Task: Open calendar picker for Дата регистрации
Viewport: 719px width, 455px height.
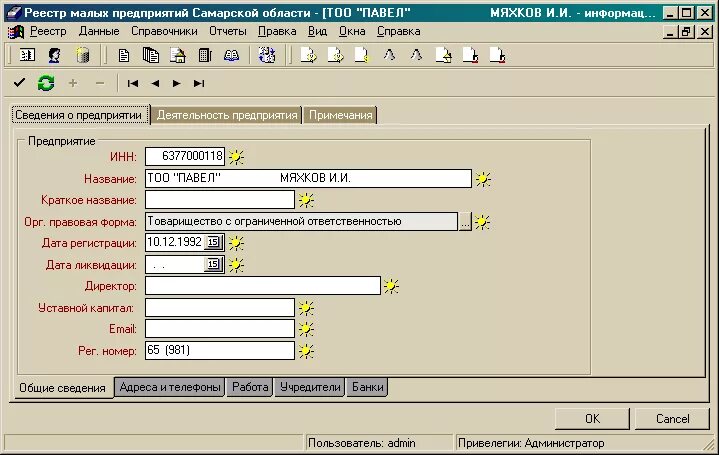Action: pos(213,242)
